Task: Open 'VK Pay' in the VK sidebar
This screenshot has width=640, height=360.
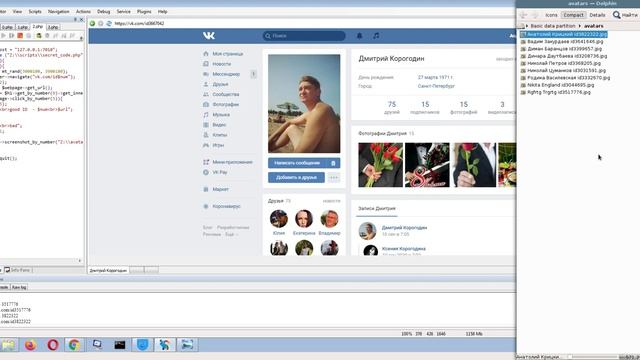Action: [215, 172]
